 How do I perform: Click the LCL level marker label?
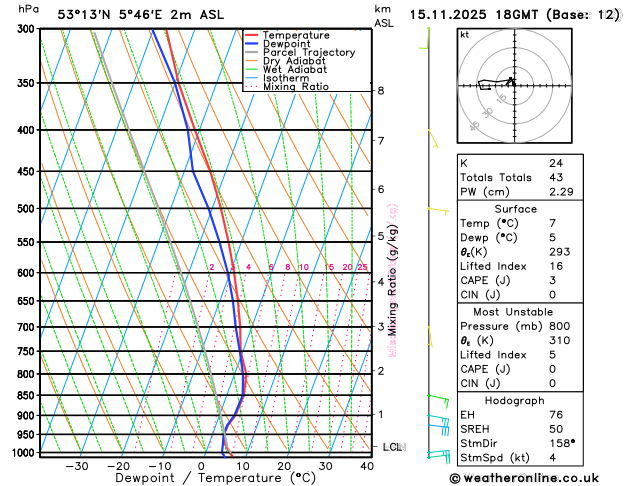393,447
